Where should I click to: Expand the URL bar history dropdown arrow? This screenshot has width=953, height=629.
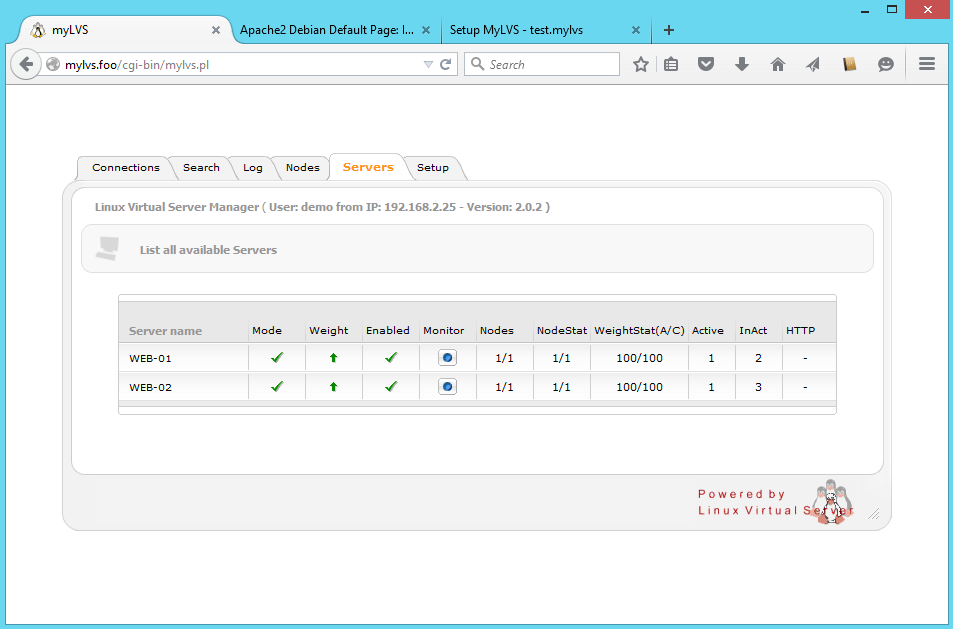point(428,64)
